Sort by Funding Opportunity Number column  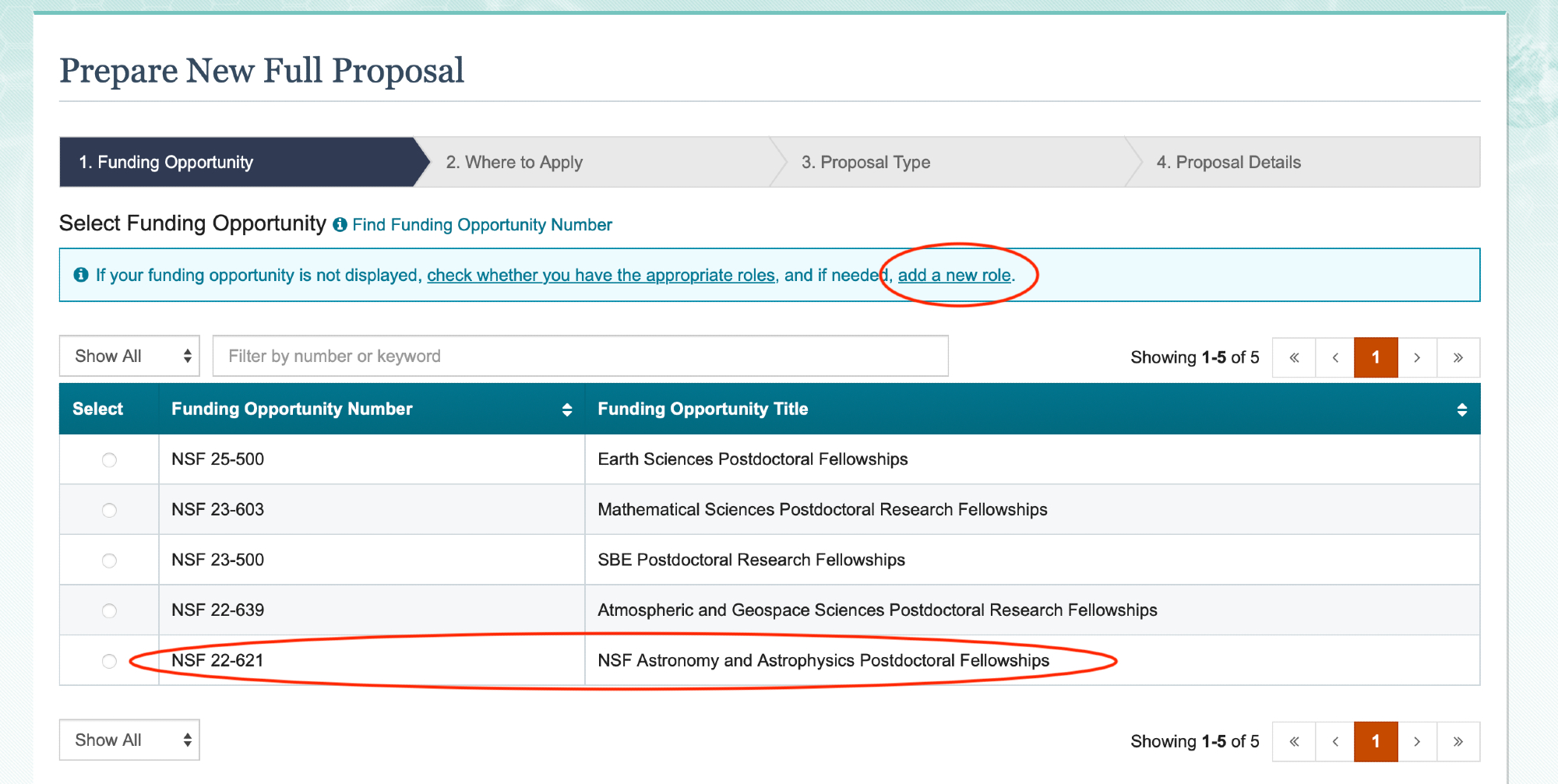pyautogui.click(x=566, y=410)
